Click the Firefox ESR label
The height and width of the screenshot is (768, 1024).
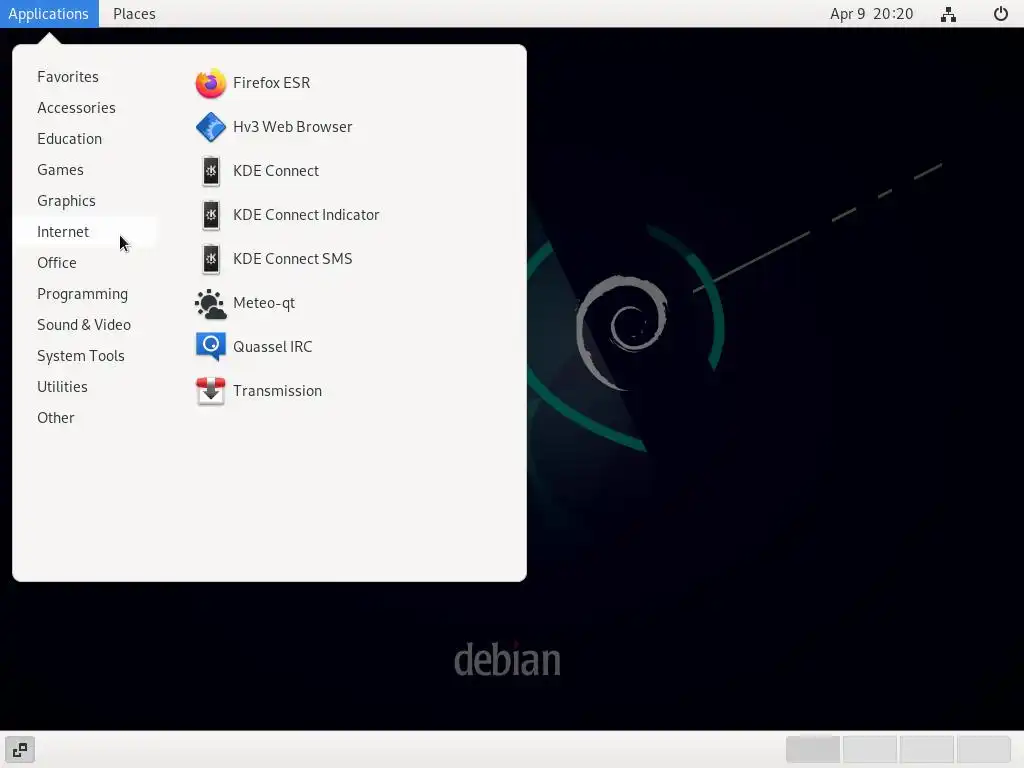[271, 83]
